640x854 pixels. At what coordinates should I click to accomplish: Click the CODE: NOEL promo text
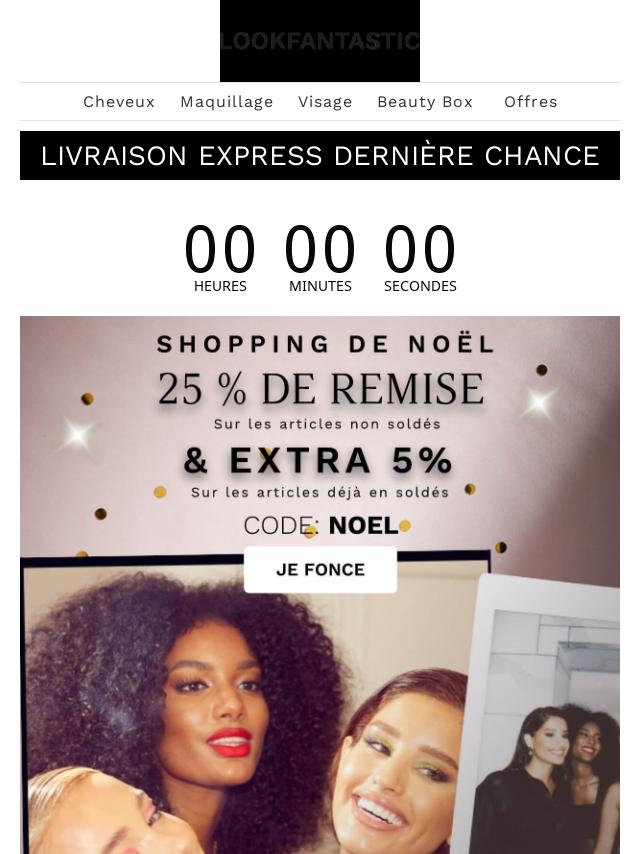pos(321,526)
